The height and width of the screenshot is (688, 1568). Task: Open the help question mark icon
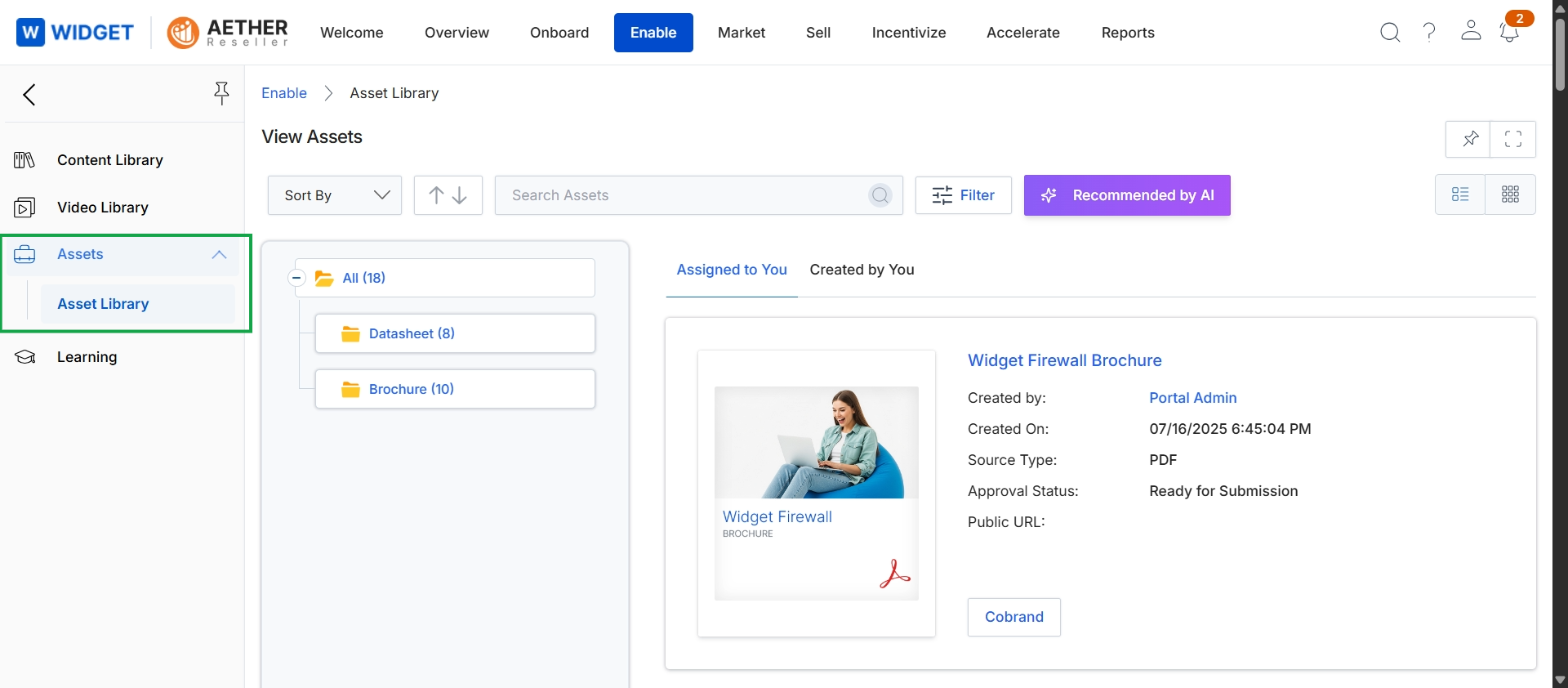[1429, 32]
